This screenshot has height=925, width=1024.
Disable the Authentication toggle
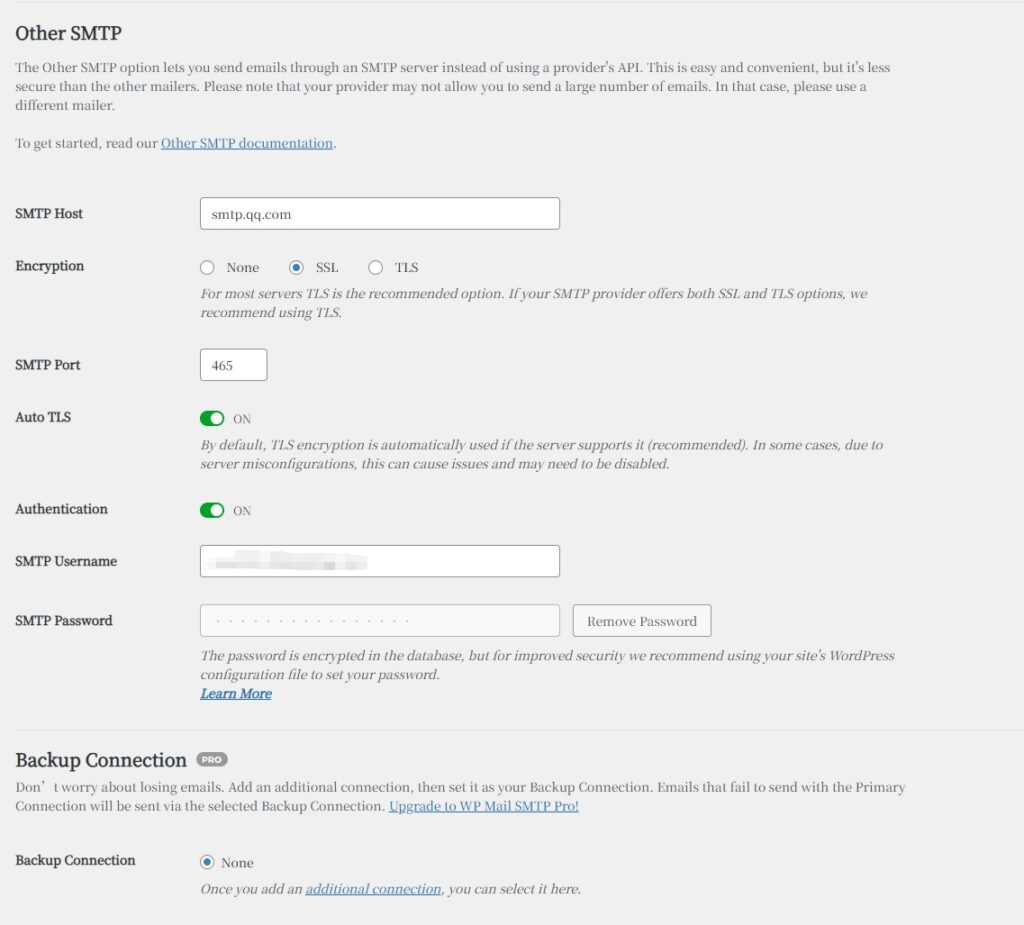212,510
